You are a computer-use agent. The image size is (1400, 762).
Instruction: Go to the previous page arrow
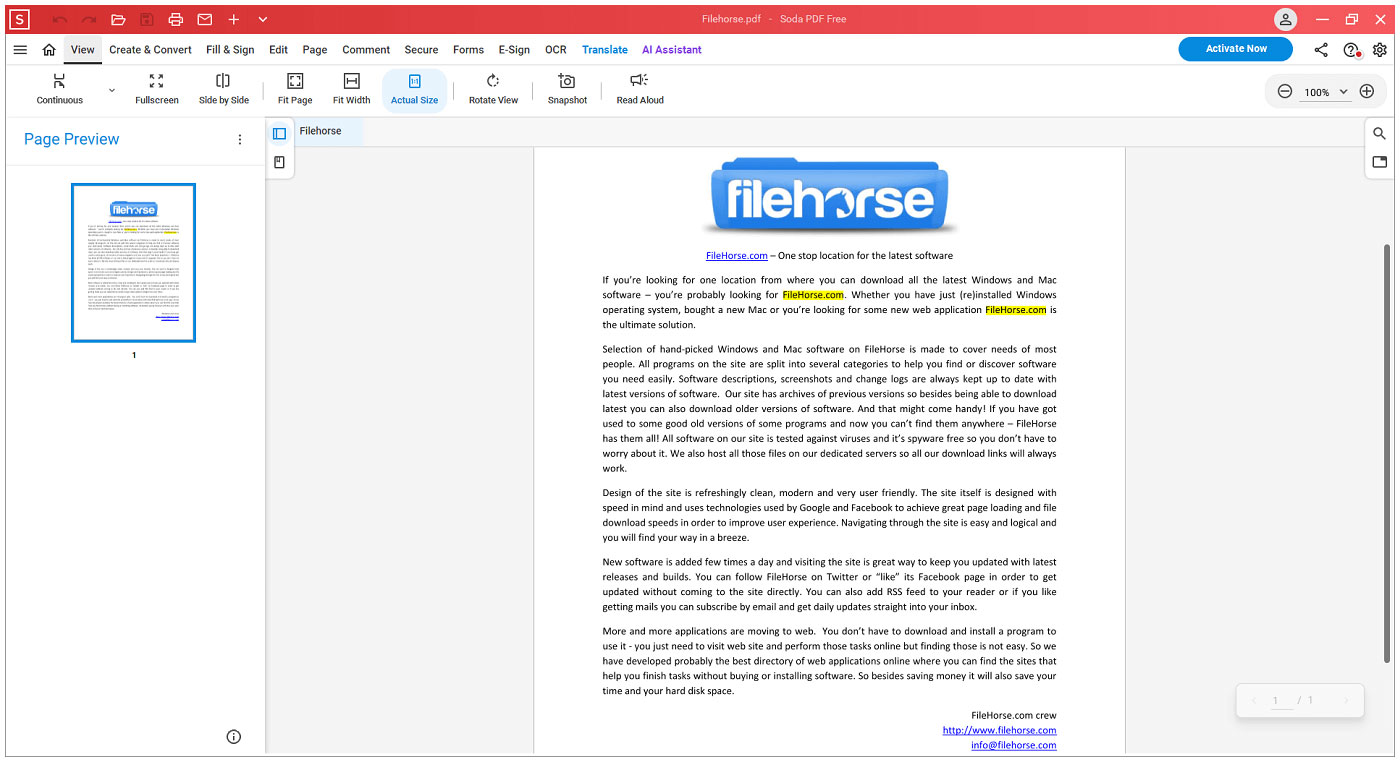(1254, 701)
